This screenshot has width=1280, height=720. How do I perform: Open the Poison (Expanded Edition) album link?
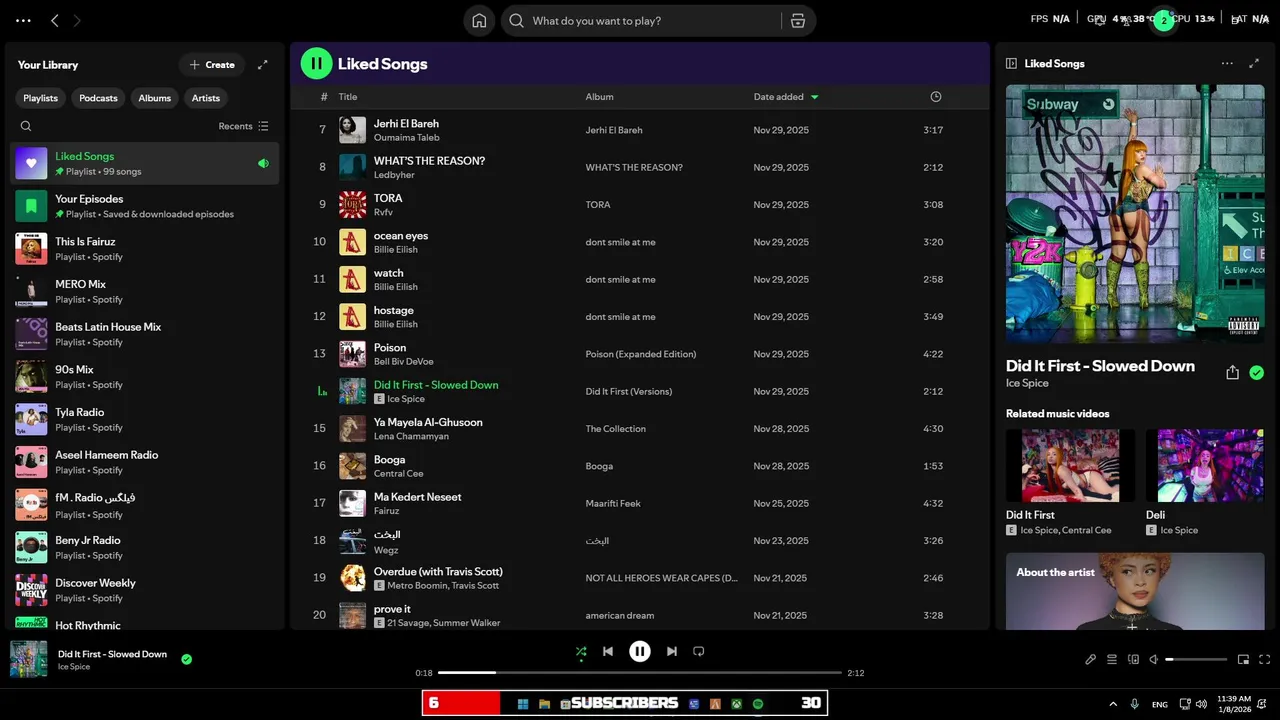click(641, 354)
